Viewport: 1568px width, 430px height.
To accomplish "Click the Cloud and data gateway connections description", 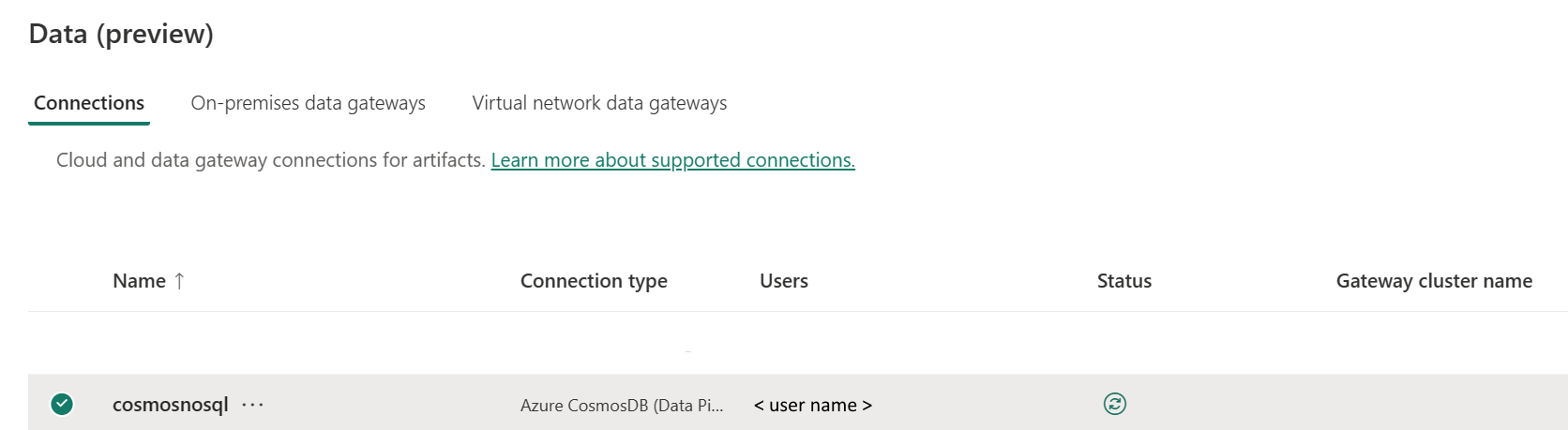I will (270, 160).
